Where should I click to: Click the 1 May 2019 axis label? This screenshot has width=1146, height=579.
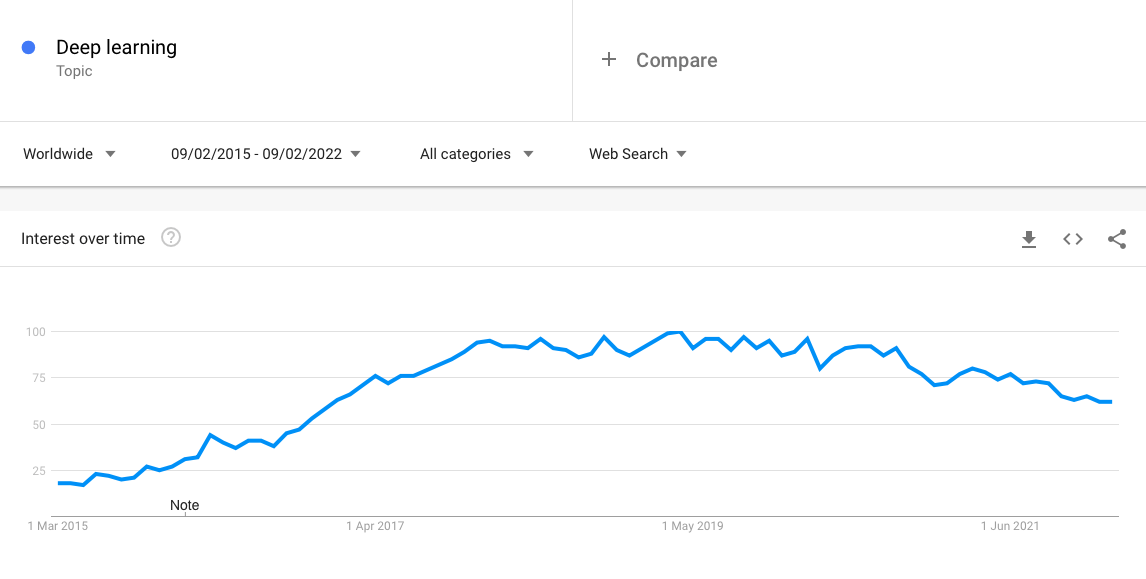point(691,526)
